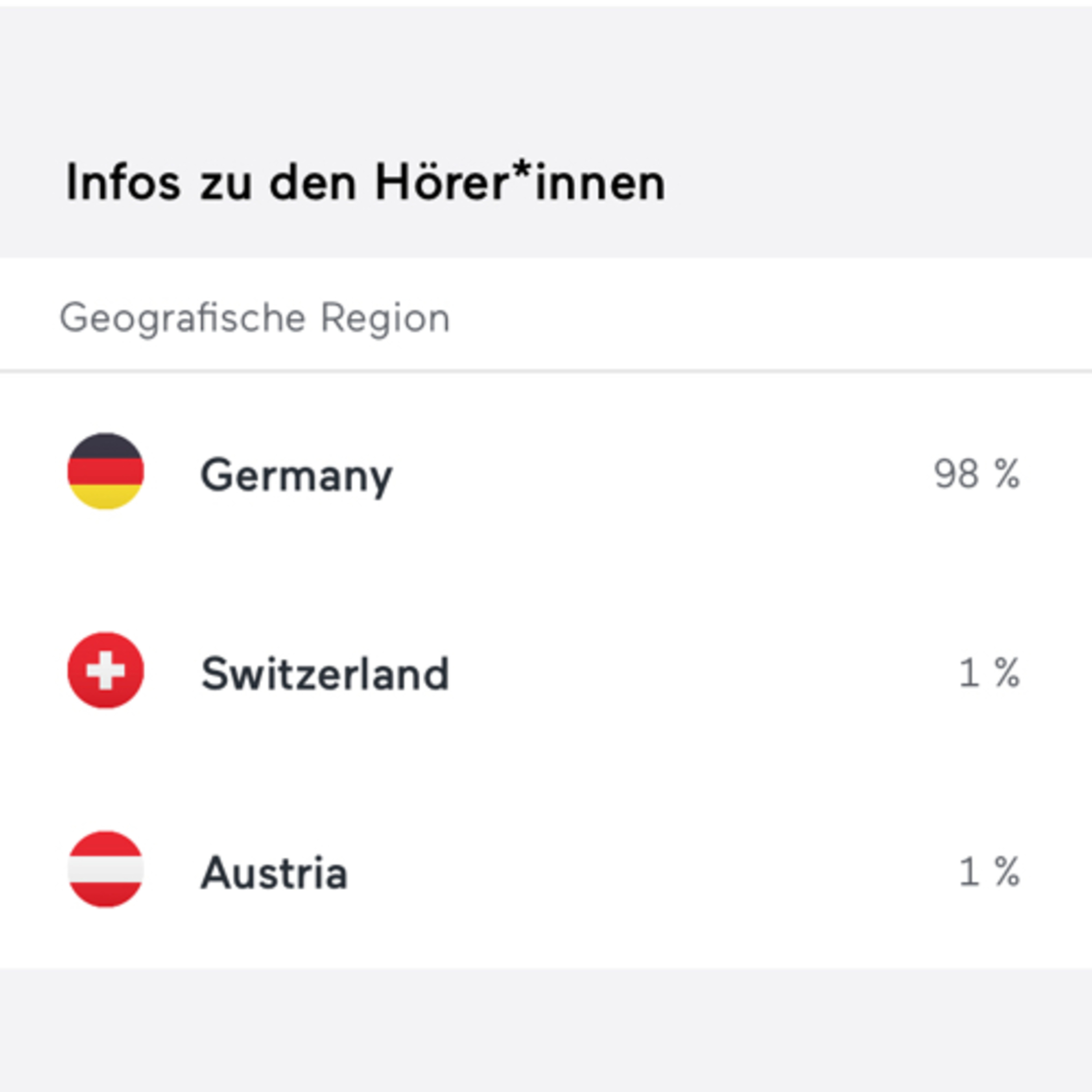Image resolution: width=1092 pixels, height=1092 pixels.
Task: Select the Switzerland country name
Action: (325, 674)
